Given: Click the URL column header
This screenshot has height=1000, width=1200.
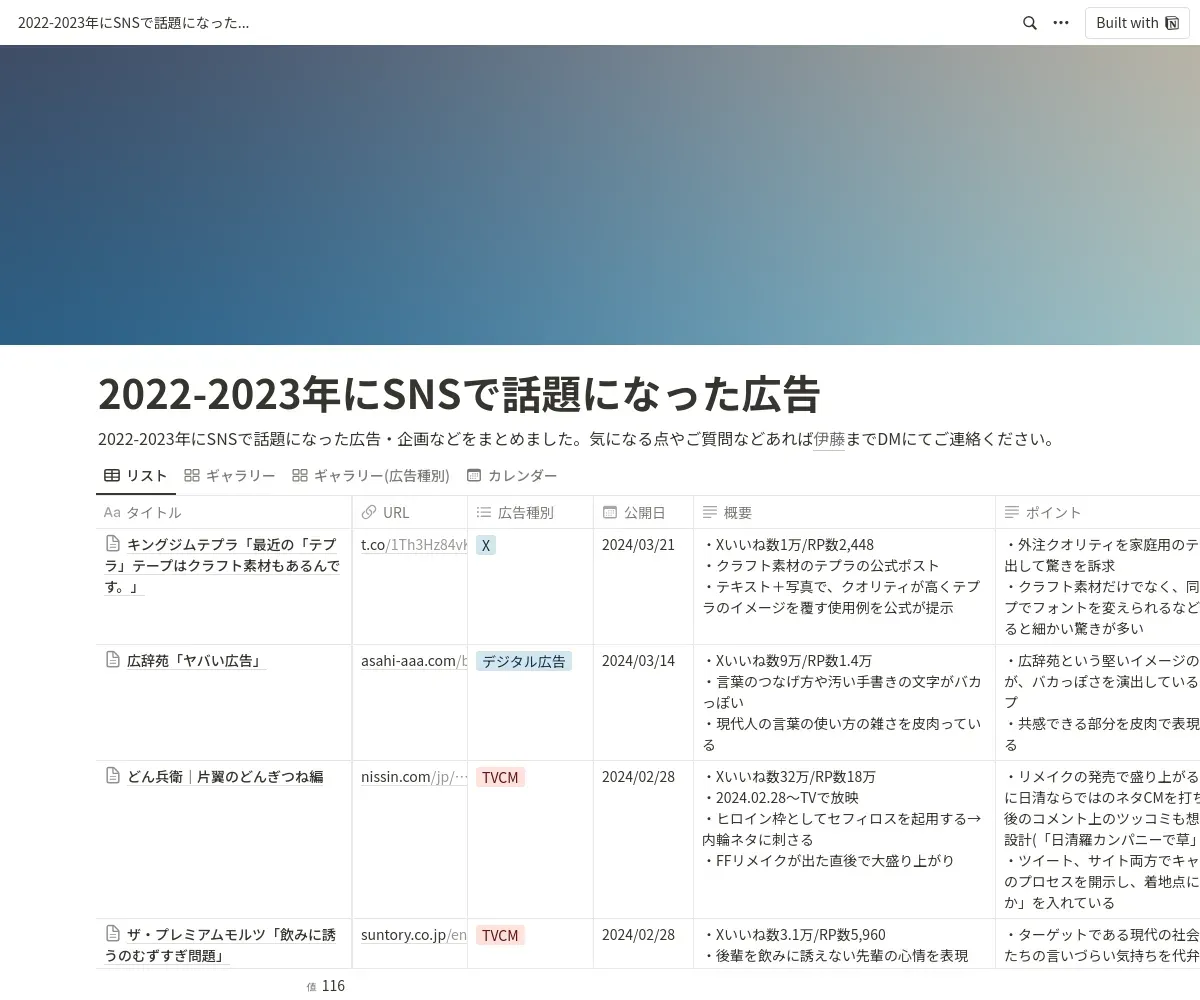Looking at the screenshot, I should coord(410,512).
